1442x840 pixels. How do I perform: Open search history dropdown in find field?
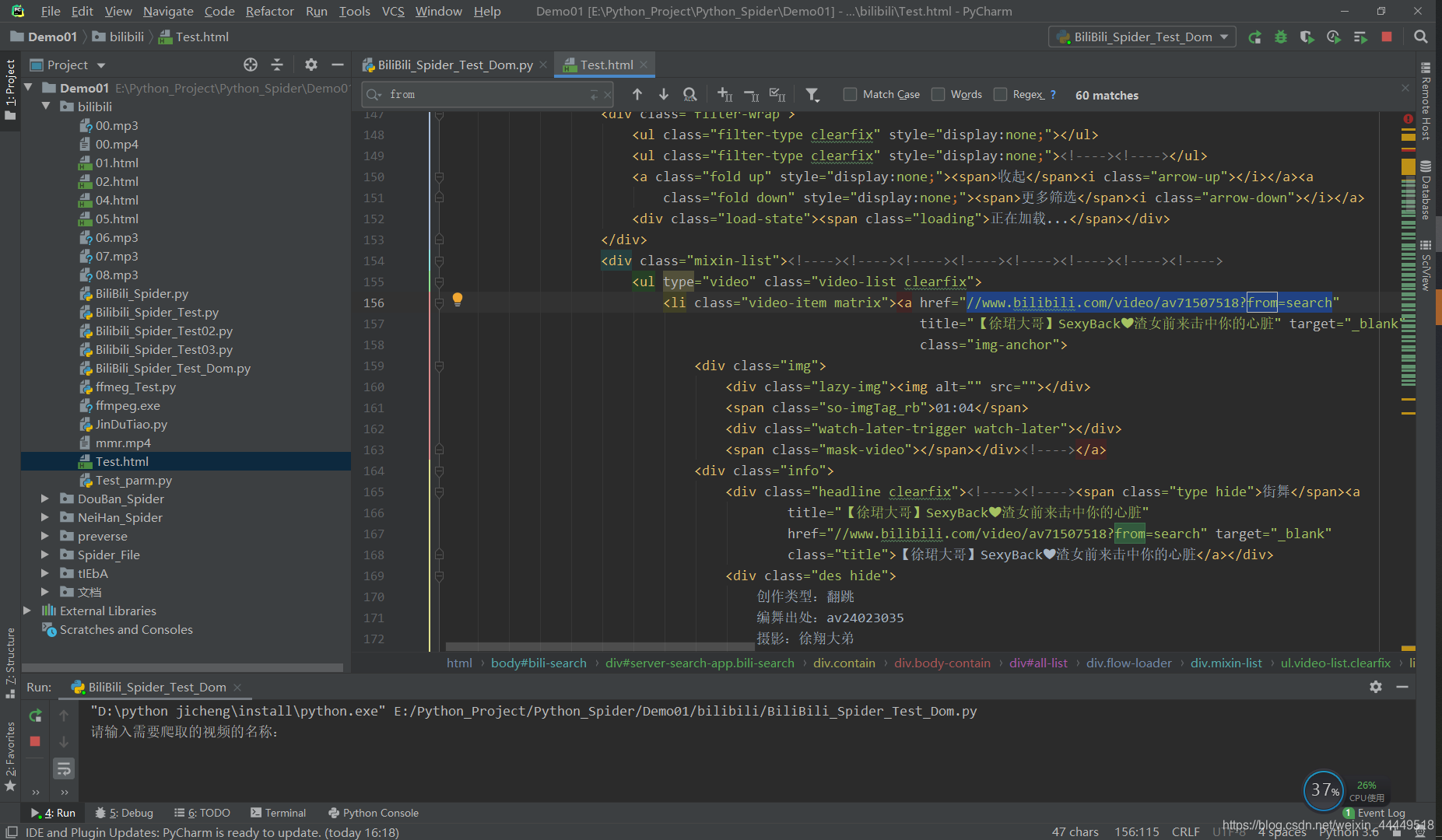(x=374, y=94)
